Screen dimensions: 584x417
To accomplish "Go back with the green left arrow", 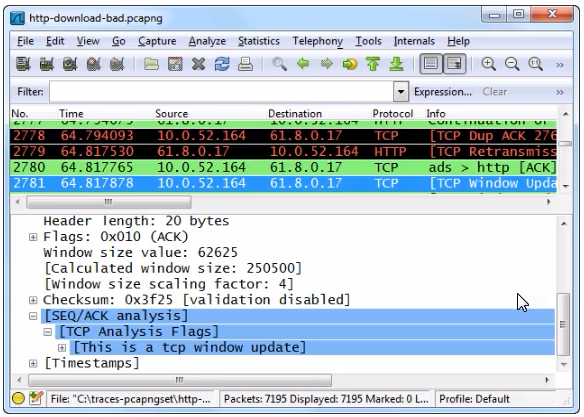I will point(303,64).
